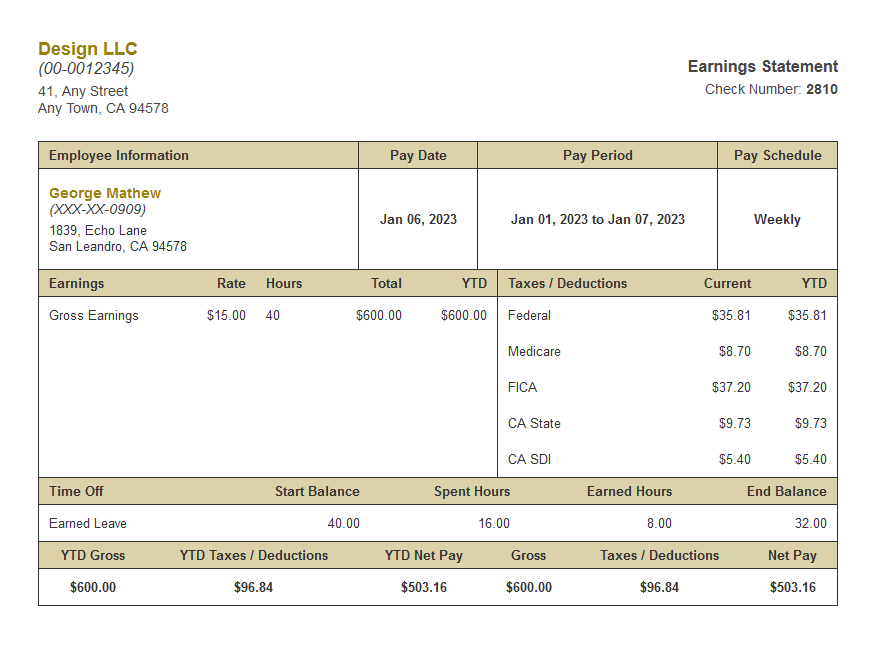Select the End Balance value 32.00
The image size is (875, 660).
pos(816,523)
